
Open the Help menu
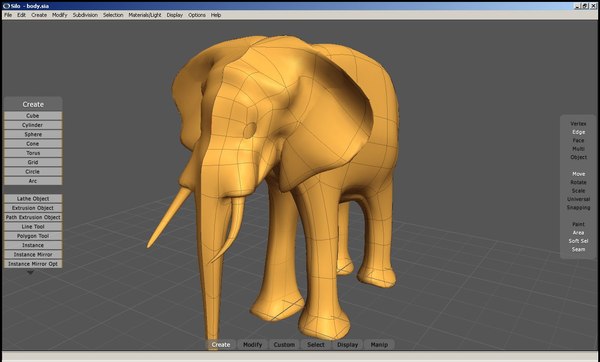tap(216, 15)
